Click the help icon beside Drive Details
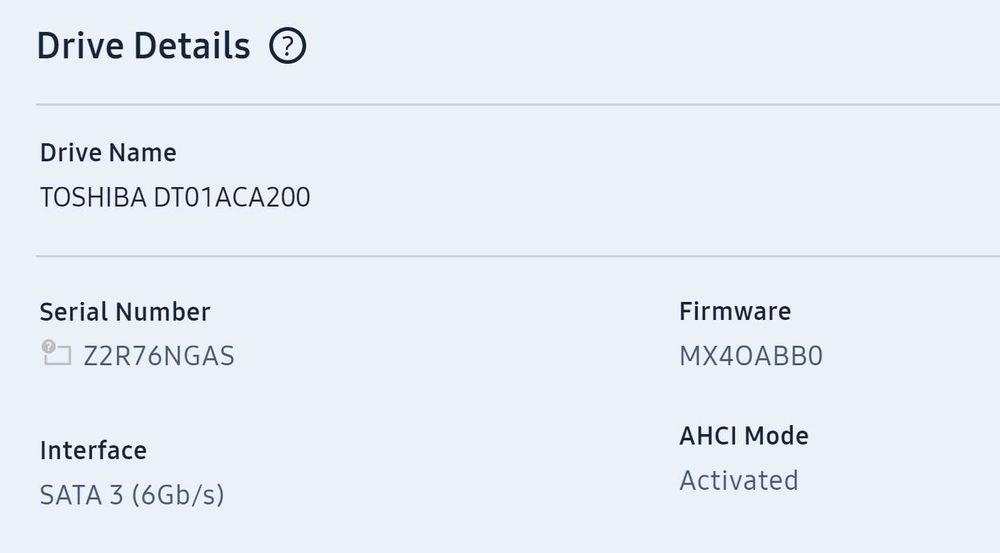The image size is (1000, 553). click(288, 46)
